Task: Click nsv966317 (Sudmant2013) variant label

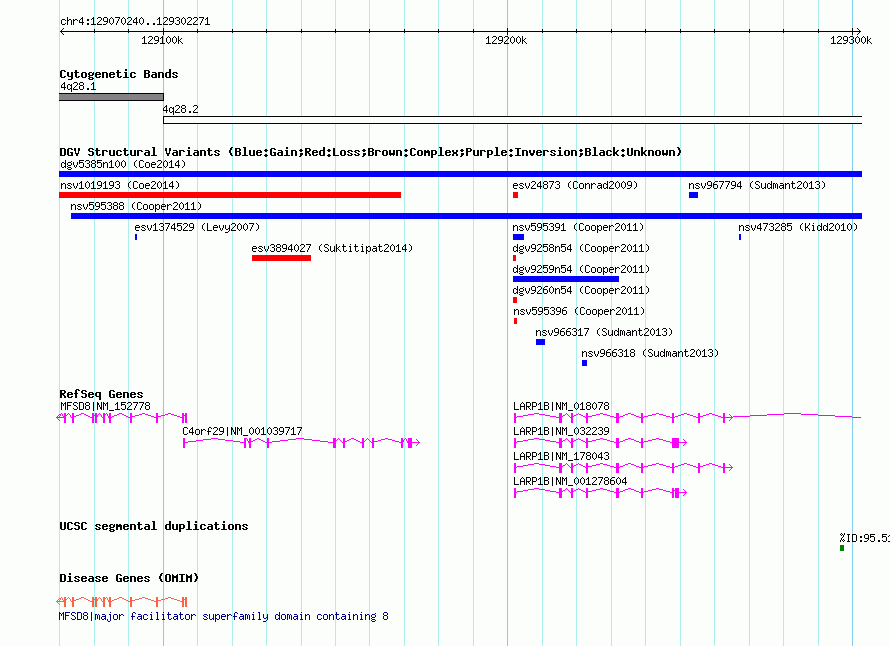Action: (x=604, y=332)
